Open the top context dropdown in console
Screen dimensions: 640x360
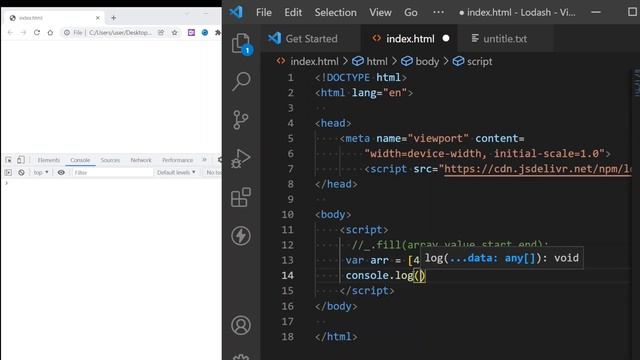point(41,172)
